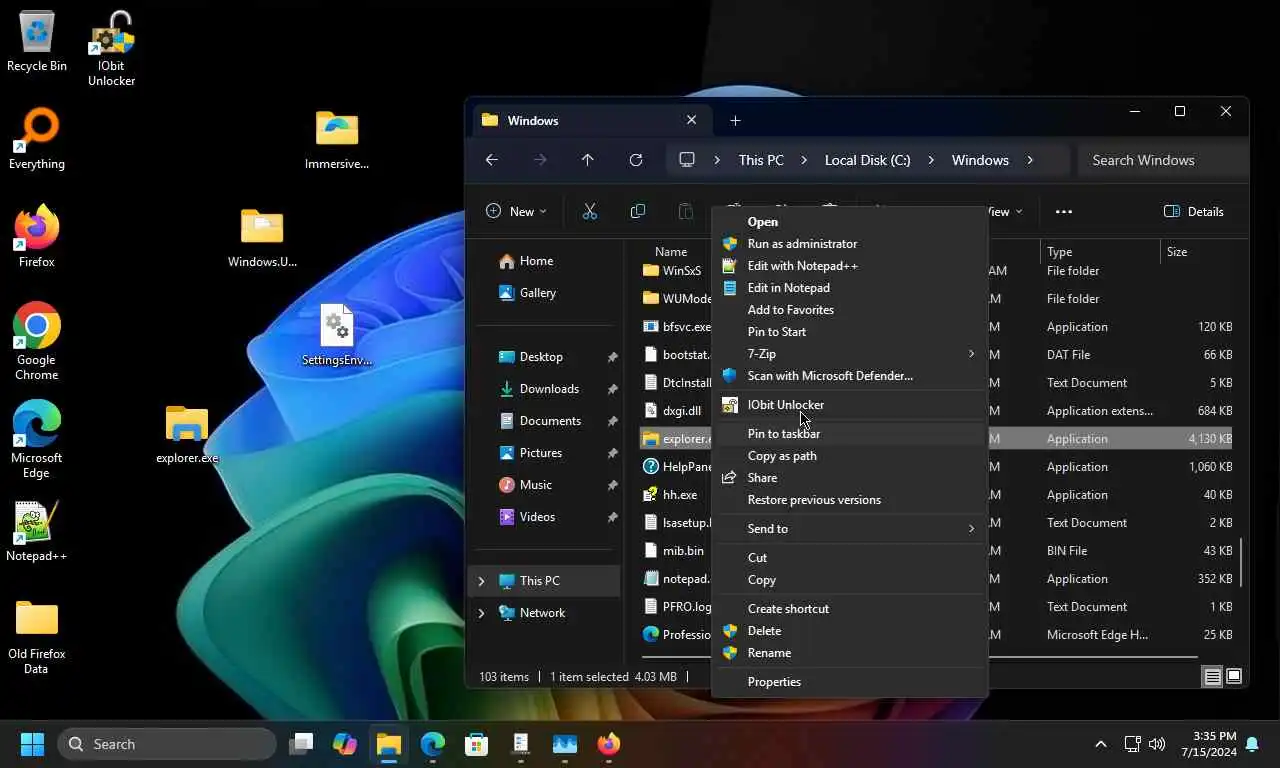Unpin Documents from Quick access

pyautogui.click(x=612, y=421)
